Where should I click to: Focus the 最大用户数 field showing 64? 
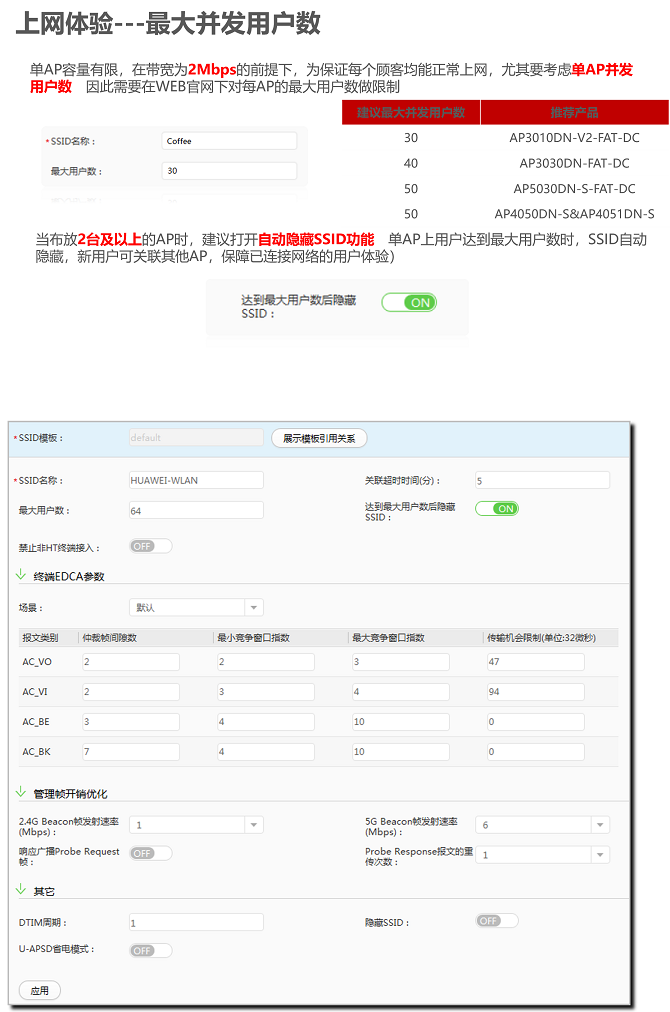pyautogui.click(x=196, y=510)
